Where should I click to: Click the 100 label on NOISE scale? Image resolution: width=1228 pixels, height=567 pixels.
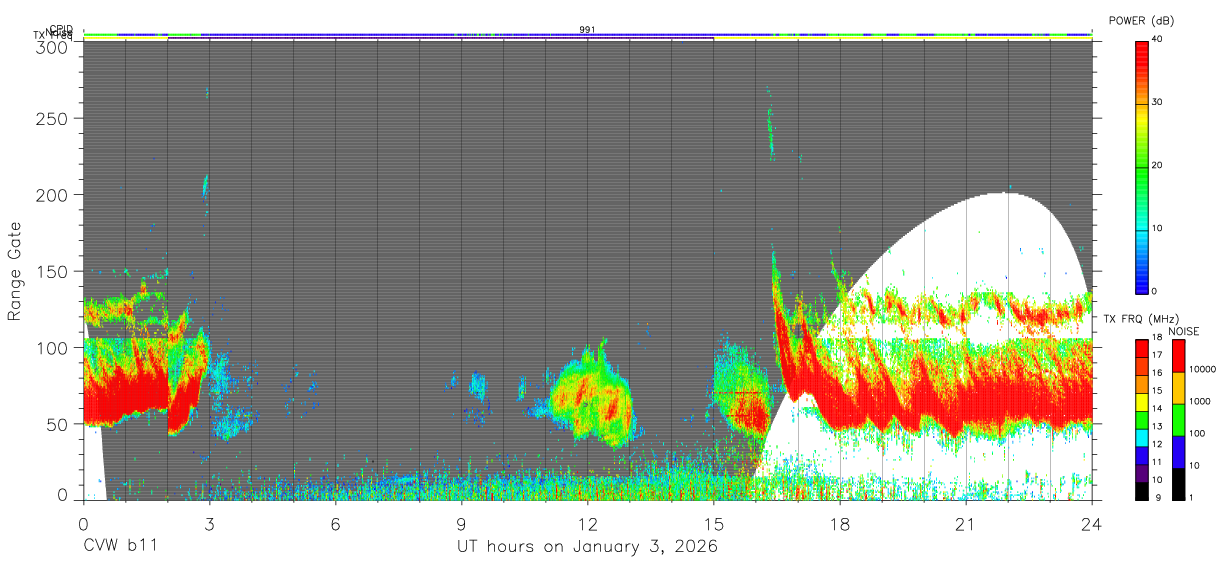point(1195,433)
